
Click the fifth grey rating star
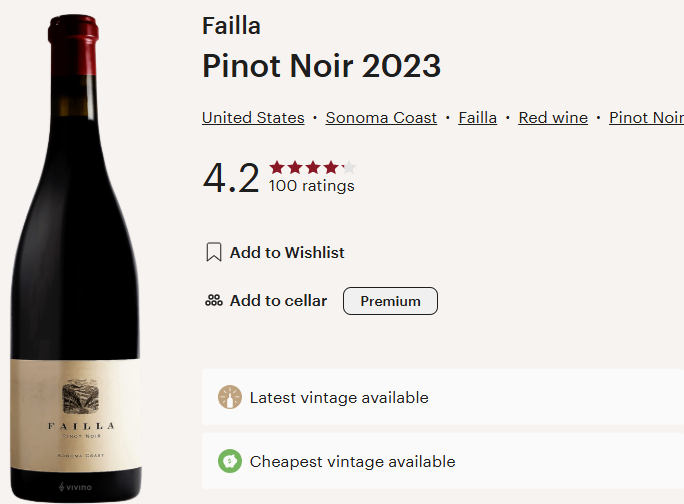[x=348, y=167]
